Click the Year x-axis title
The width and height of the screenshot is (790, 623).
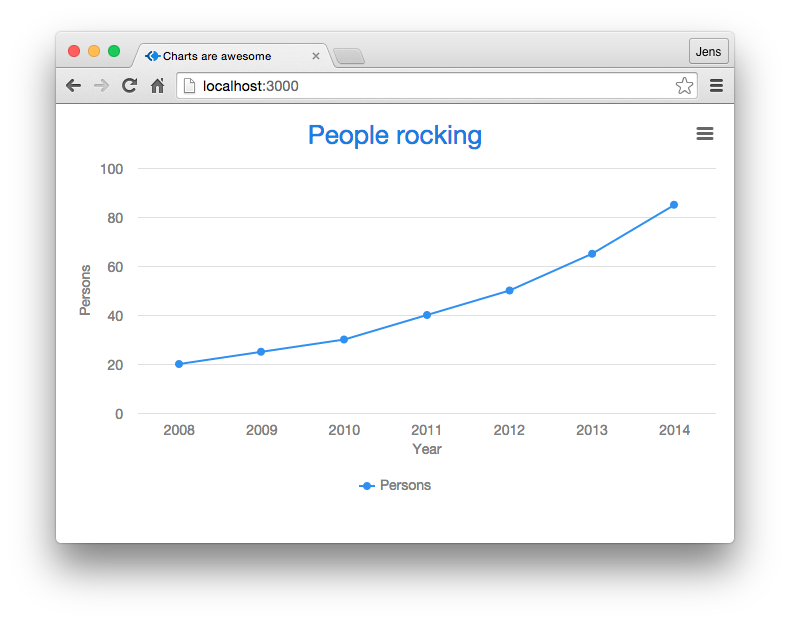(427, 449)
